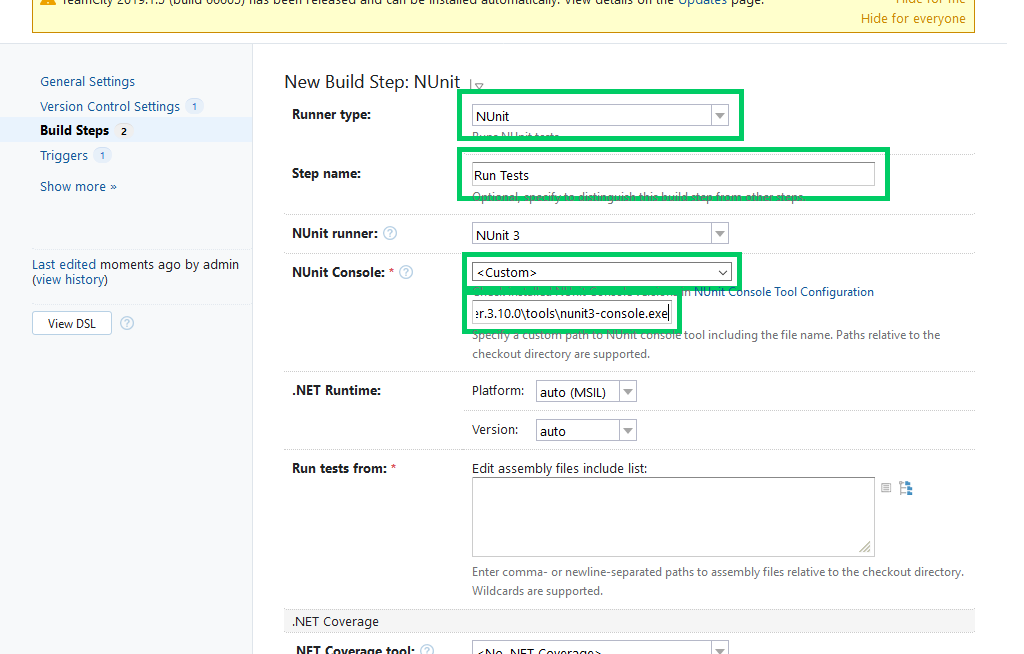Click the View DSL button

tap(72, 323)
